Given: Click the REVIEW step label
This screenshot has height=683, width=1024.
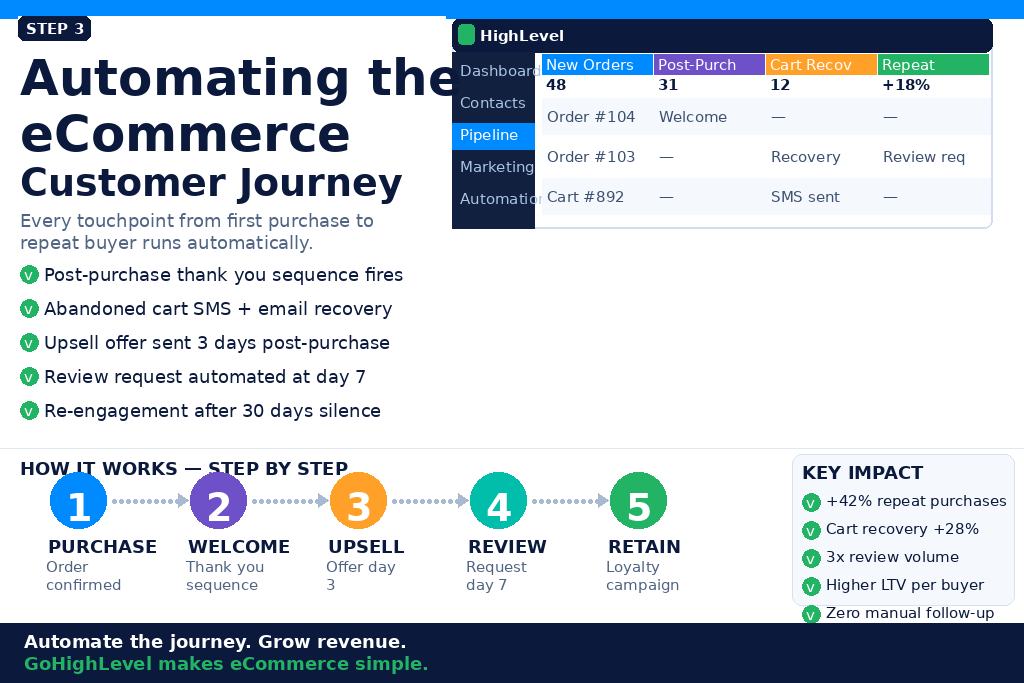Looking at the screenshot, I should coord(507,547).
